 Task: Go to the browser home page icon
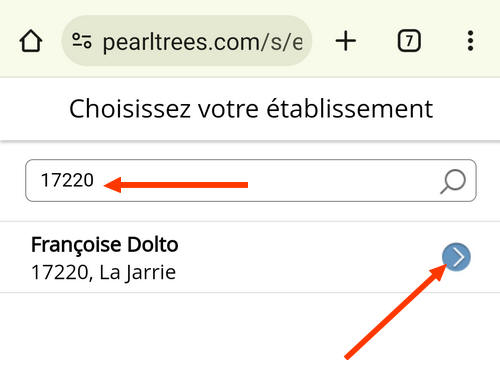[x=31, y=41]
